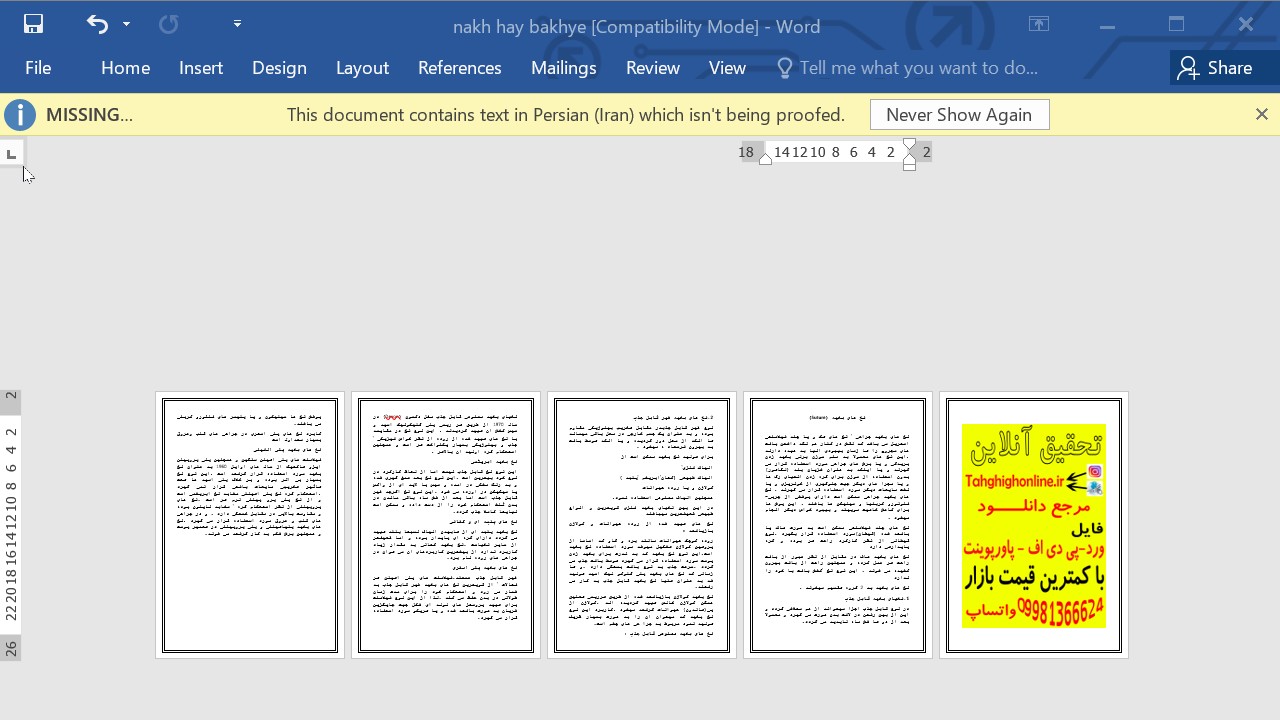Undo the last action
Viewport: 1280px width, 720px height.
[x=97, y=24]
